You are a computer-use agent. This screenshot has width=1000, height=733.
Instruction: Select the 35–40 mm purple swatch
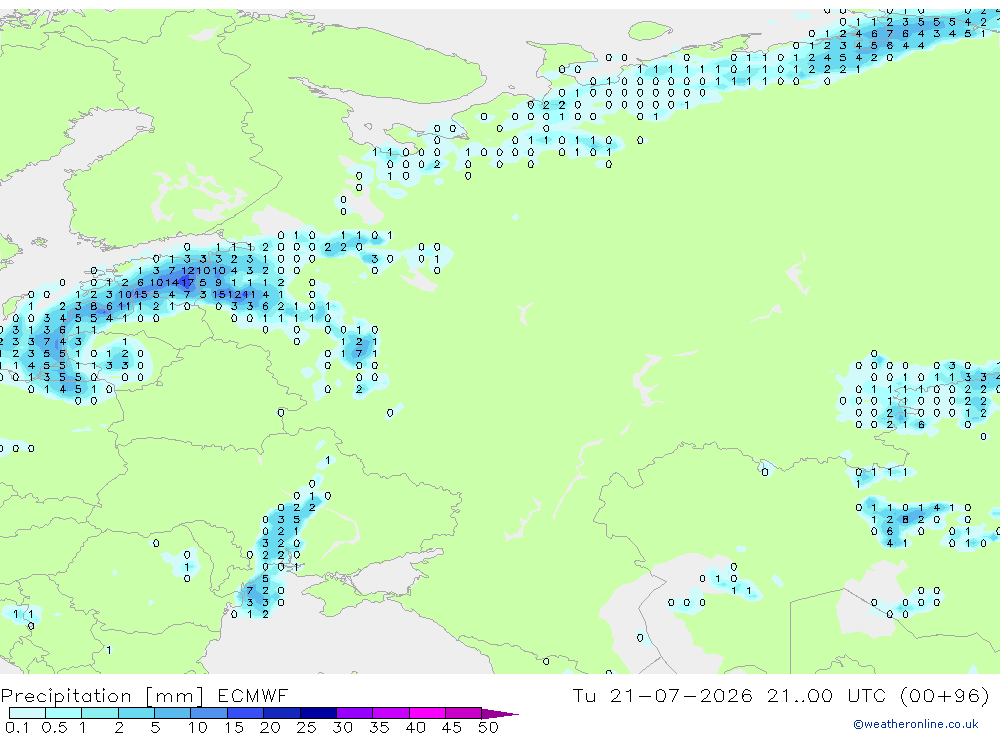click(391, 713)
